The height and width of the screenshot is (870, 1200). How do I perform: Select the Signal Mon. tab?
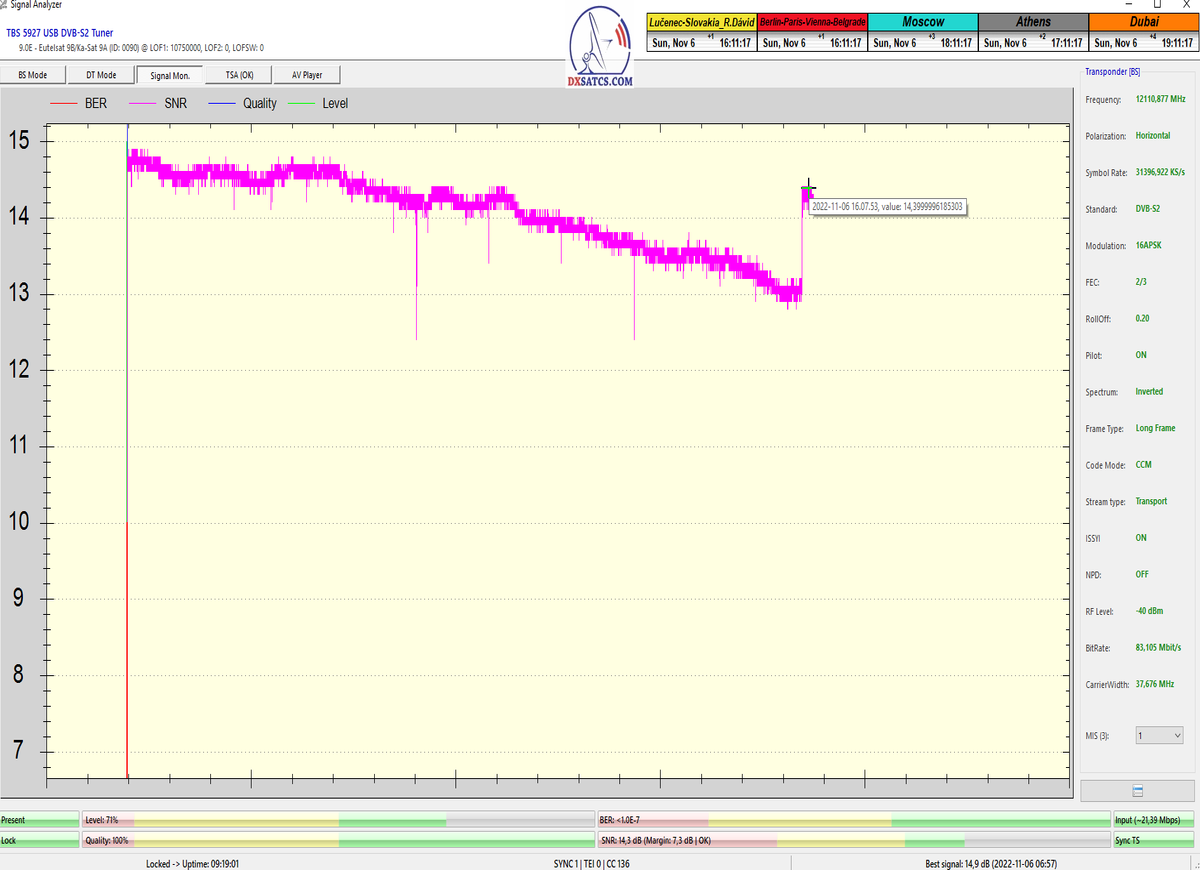click(x=170, y=75)
